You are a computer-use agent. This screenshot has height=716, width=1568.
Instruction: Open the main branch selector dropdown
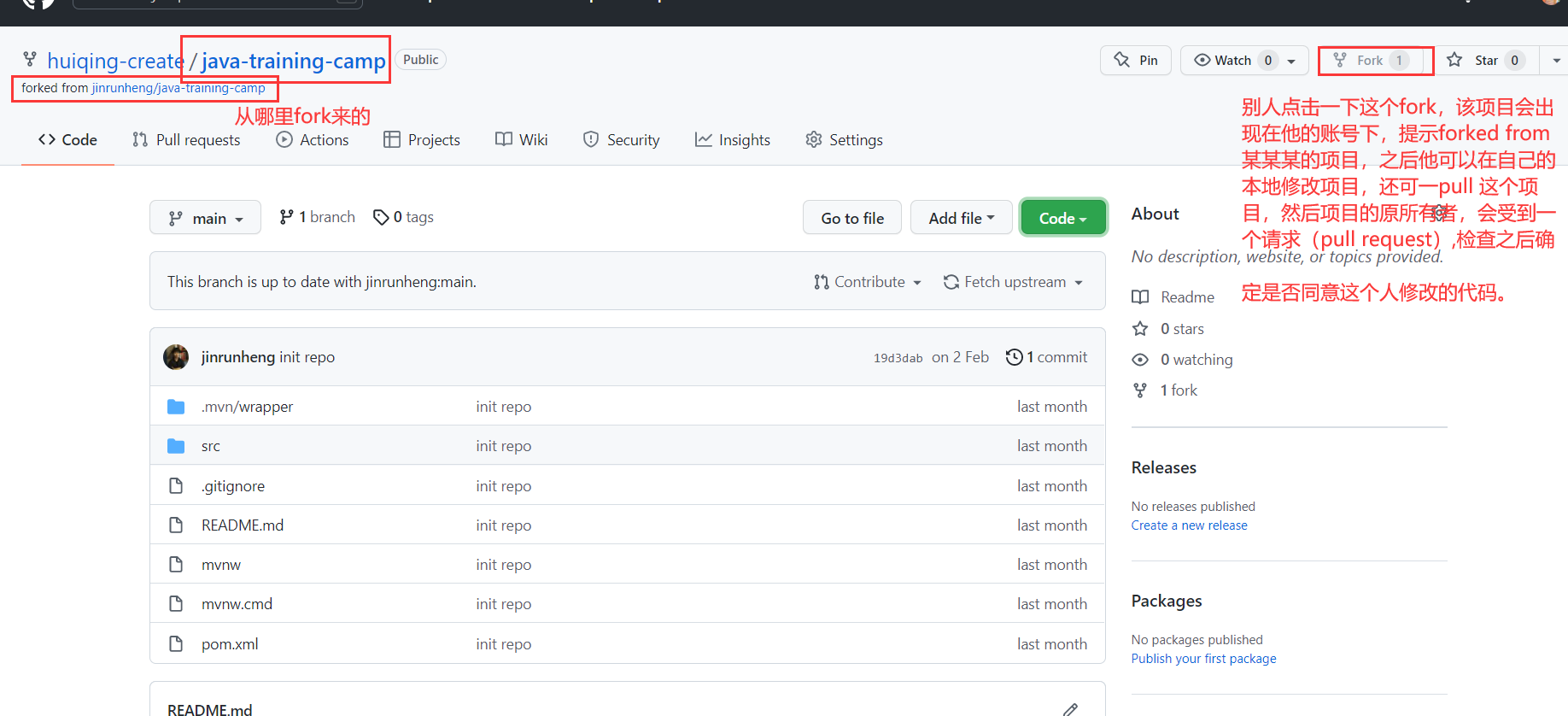pyautogui.click(x=205, y=218)
